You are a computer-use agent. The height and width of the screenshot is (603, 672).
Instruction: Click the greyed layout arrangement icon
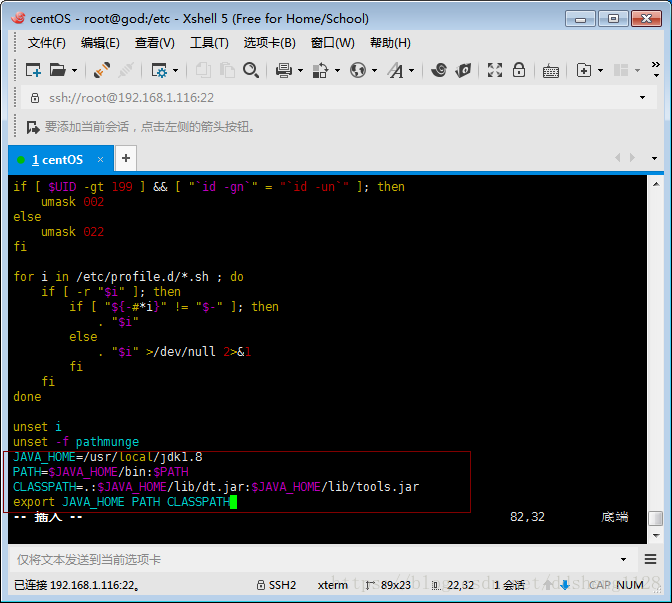(x=621, y=70)
